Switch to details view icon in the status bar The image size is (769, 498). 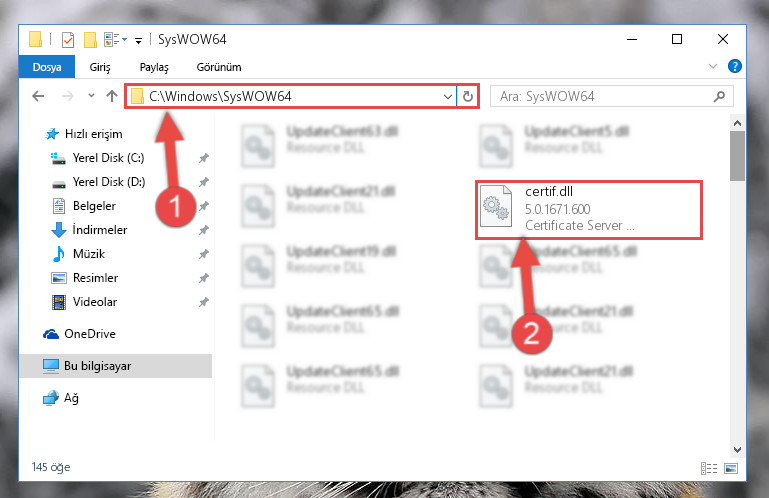tap(709, 468)
